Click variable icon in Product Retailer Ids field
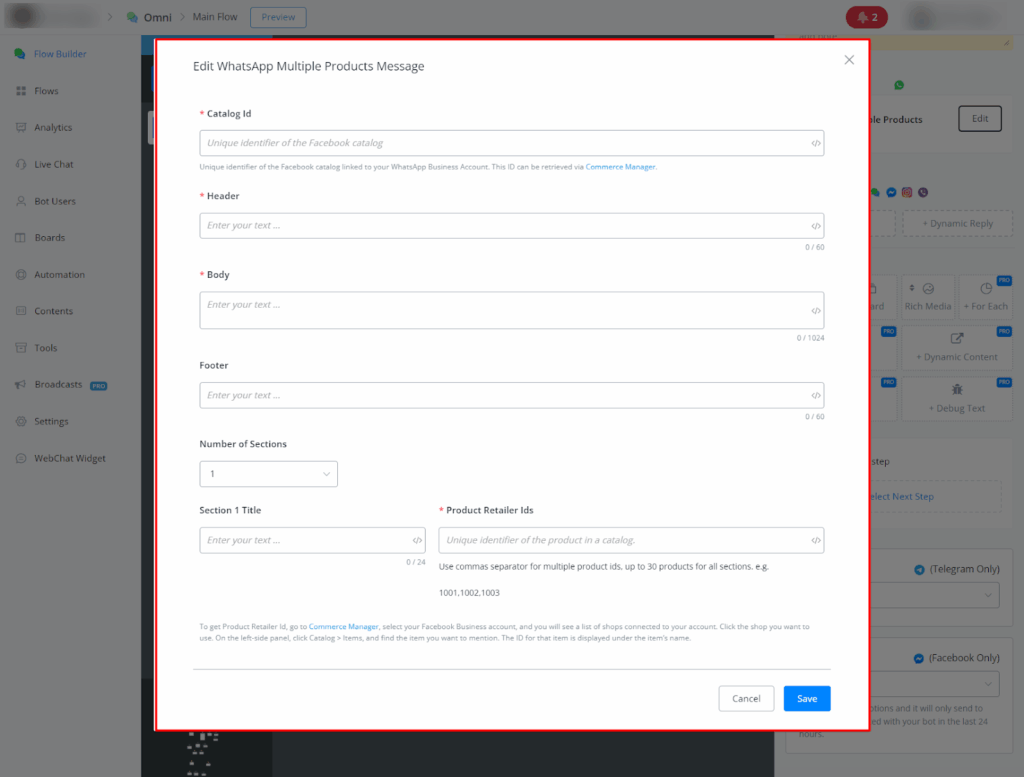The height and width of the screenshot is (777, 1024). [x=816, y=541]
